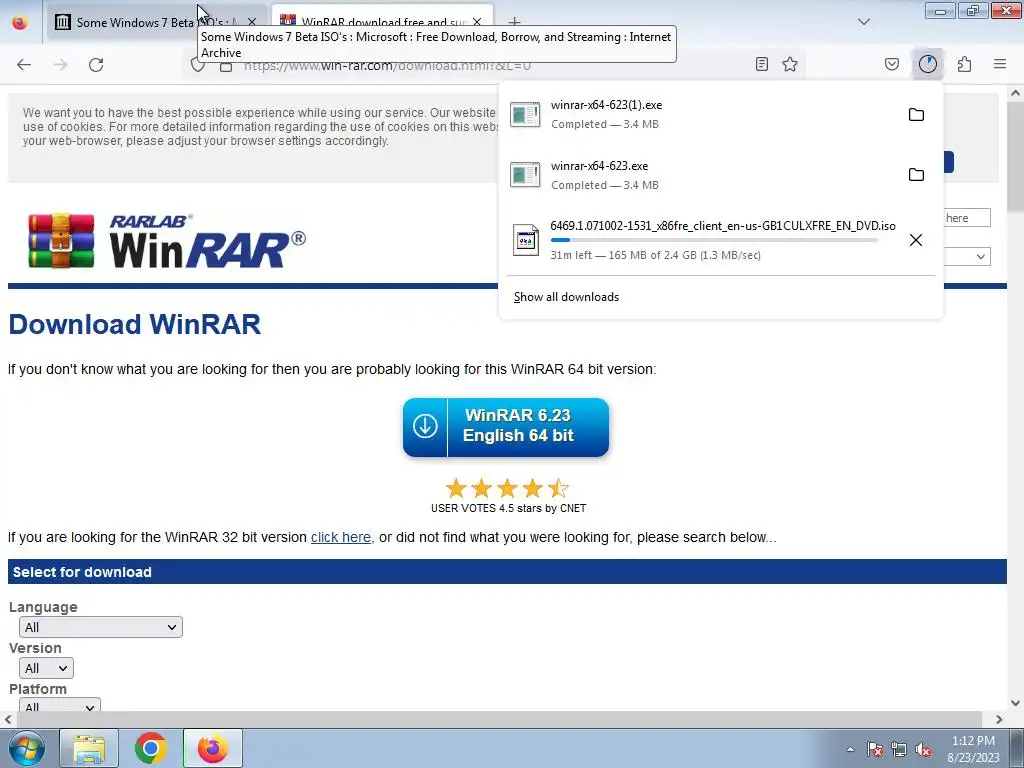Click the CNET star rating
Image resolution: width=1024 pixels, height=768 pixels.
coord(507,488)
